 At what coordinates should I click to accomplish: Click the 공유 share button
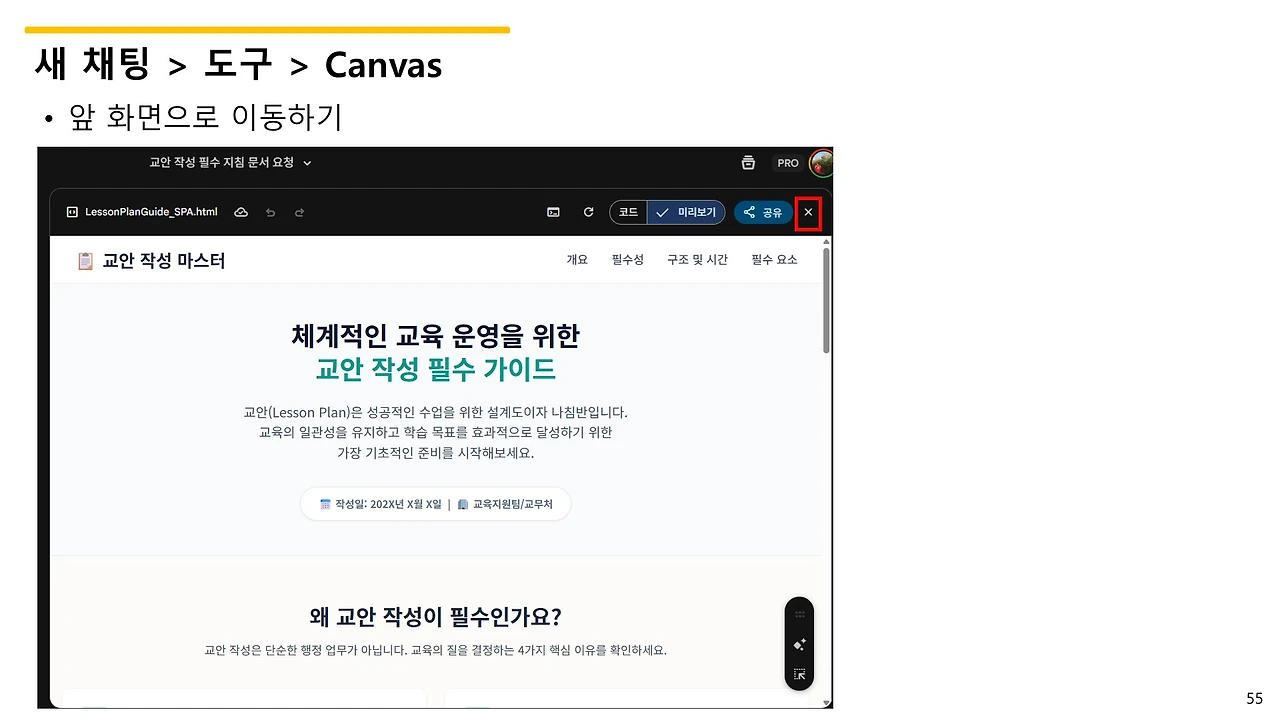pyautogui.click(x=763, y=212)
